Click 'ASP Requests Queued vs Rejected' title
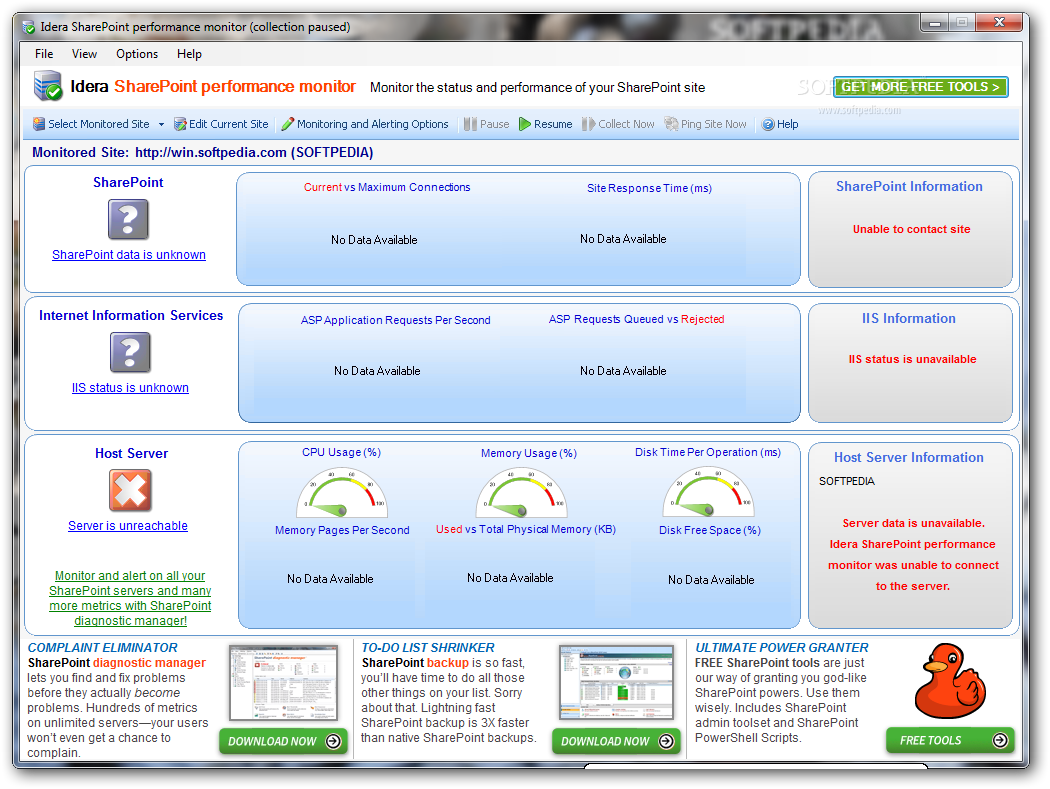 point(637,319)
